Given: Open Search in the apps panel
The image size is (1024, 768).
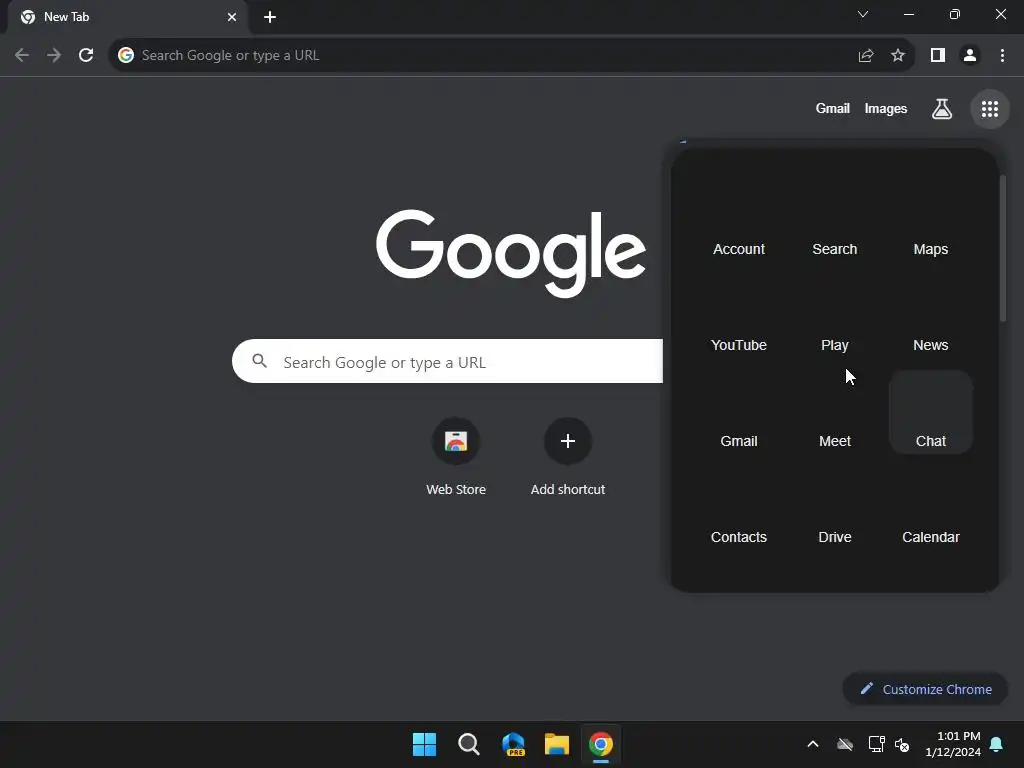Looking at the screenshot, I should [835, 222].
